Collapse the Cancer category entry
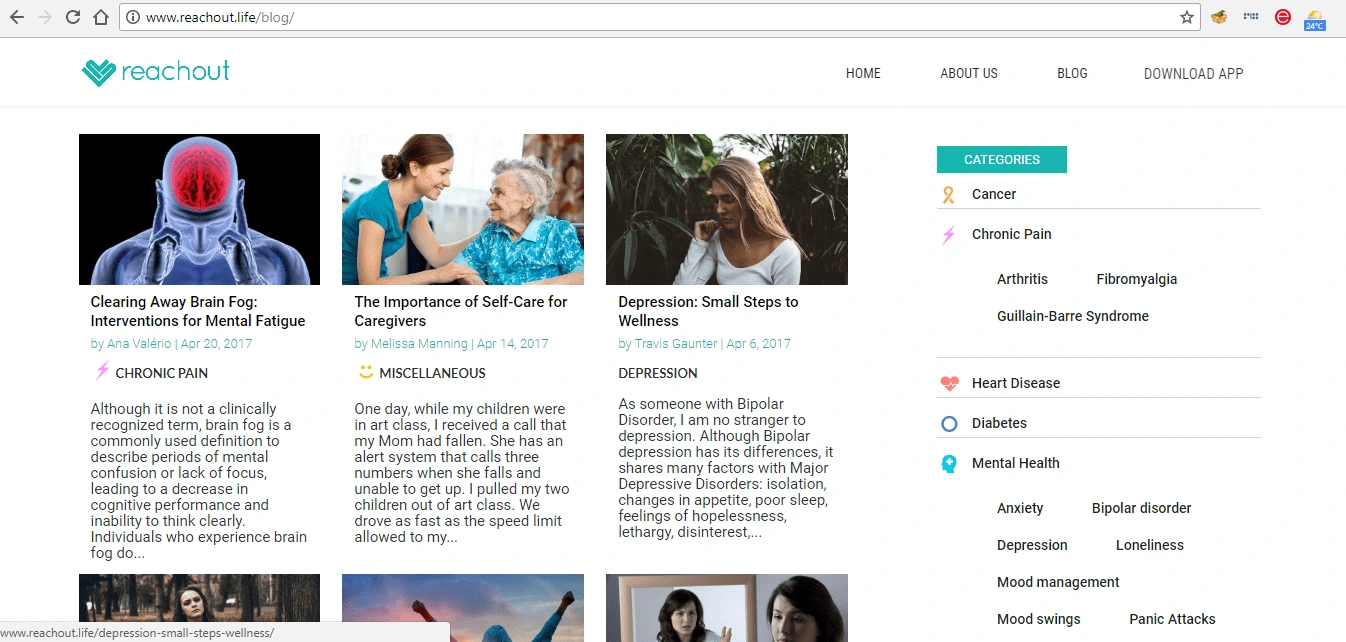This screenshot has width=1346, height=642. pyautogui.click(x=993, y=194)
